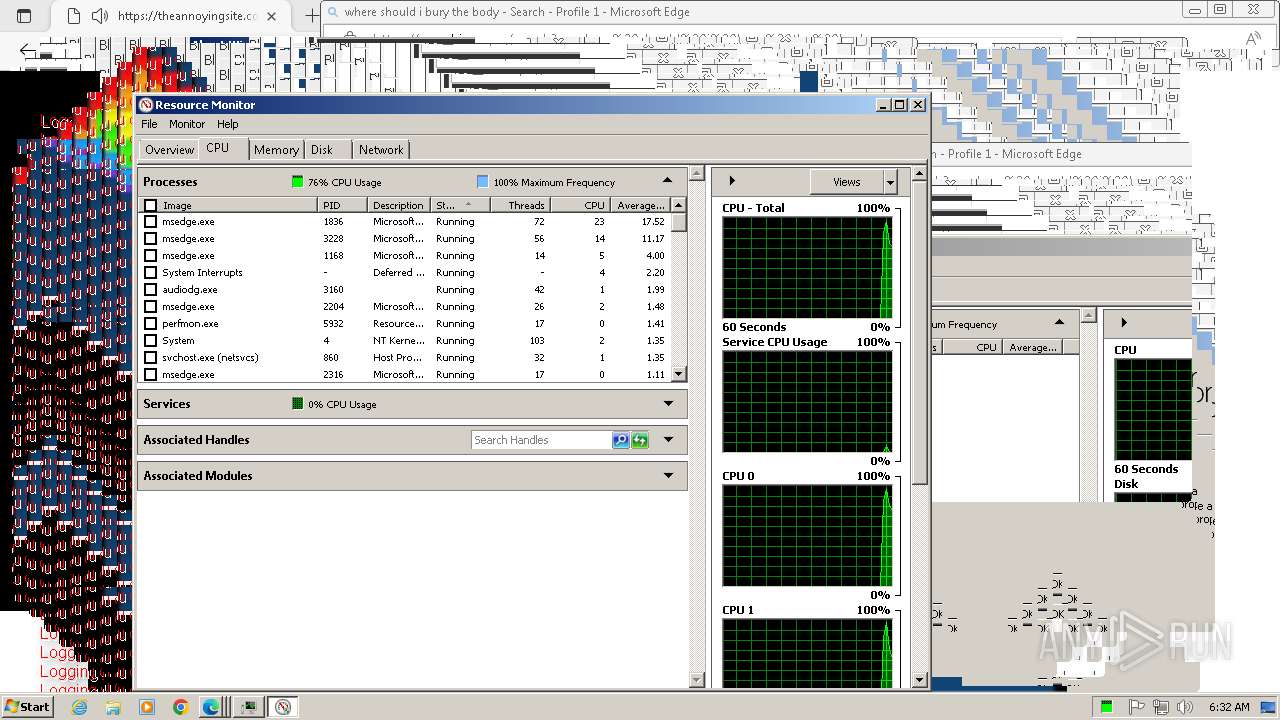Click the CPU 0 usage graph
Screen dimensions: 1280x720
click(807, 536)
